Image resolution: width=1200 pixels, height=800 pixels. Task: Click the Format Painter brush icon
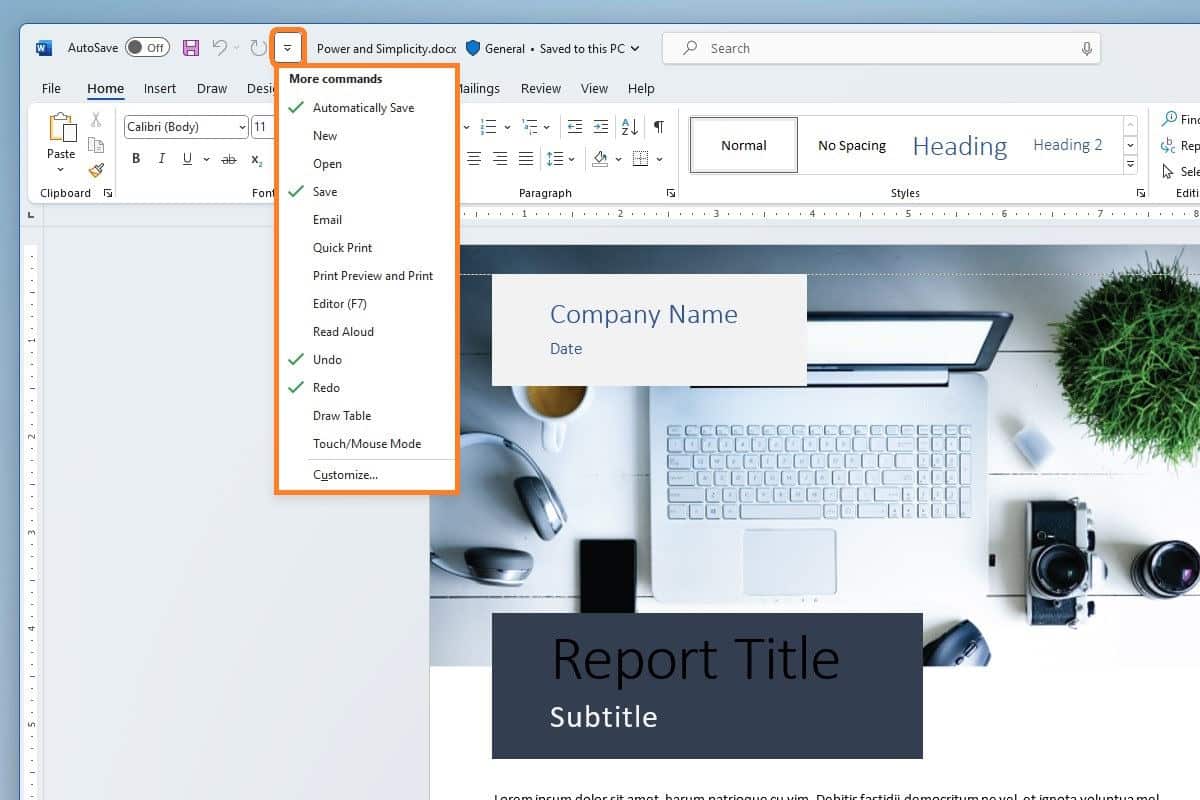96,171
